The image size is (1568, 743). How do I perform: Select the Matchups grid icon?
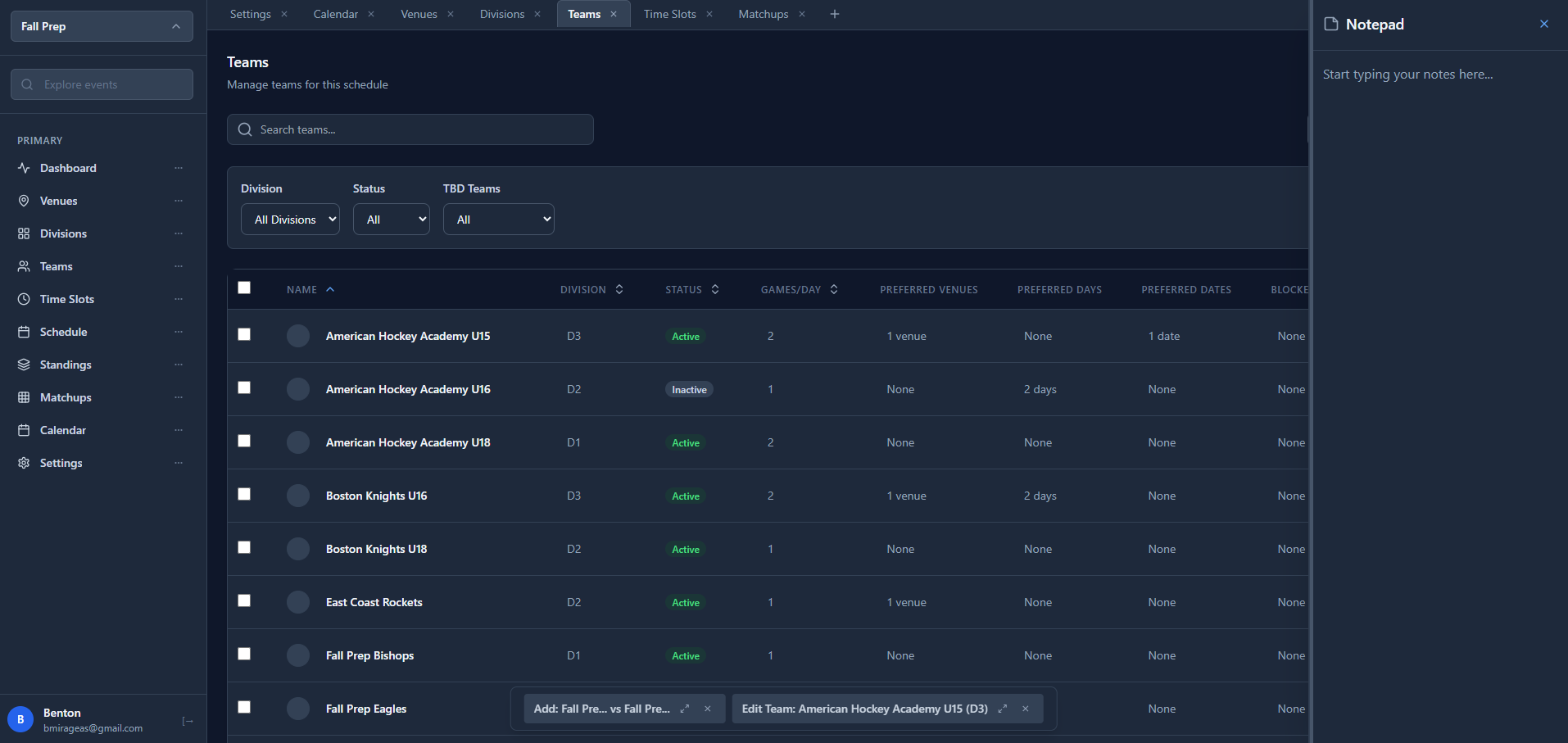25,397
